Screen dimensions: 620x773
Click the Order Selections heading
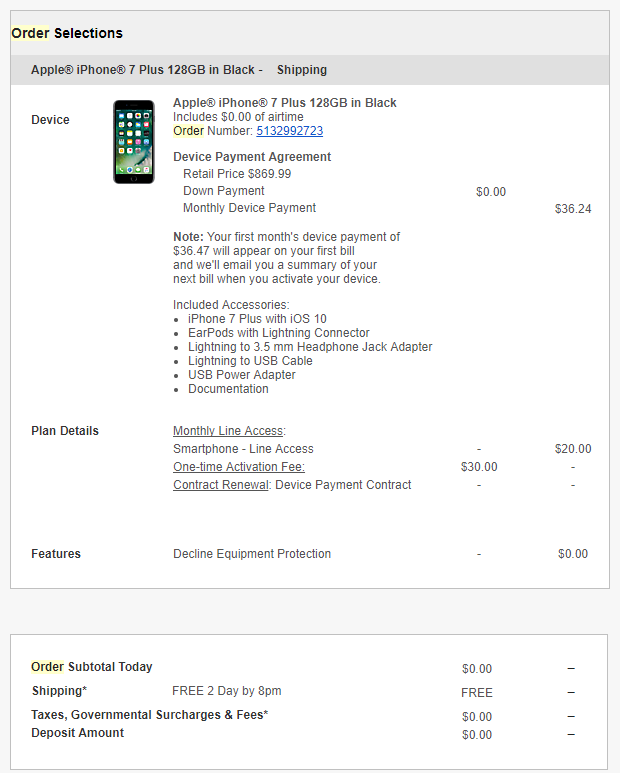click(x=67, y=33)
